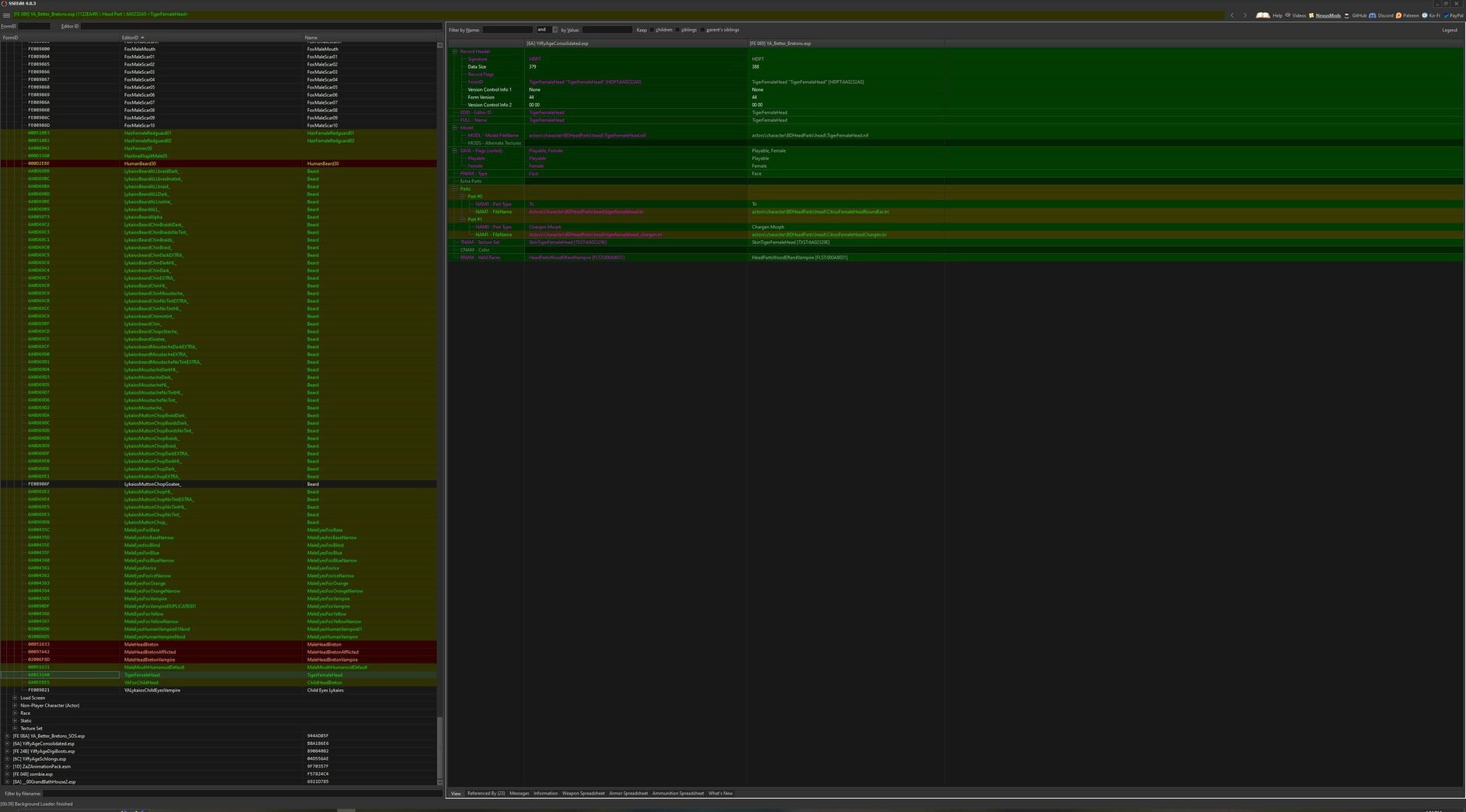Go forward with the right arrow
Image resolution: width=1466 pixels, height=812 pixels.
click(1245, 15)
